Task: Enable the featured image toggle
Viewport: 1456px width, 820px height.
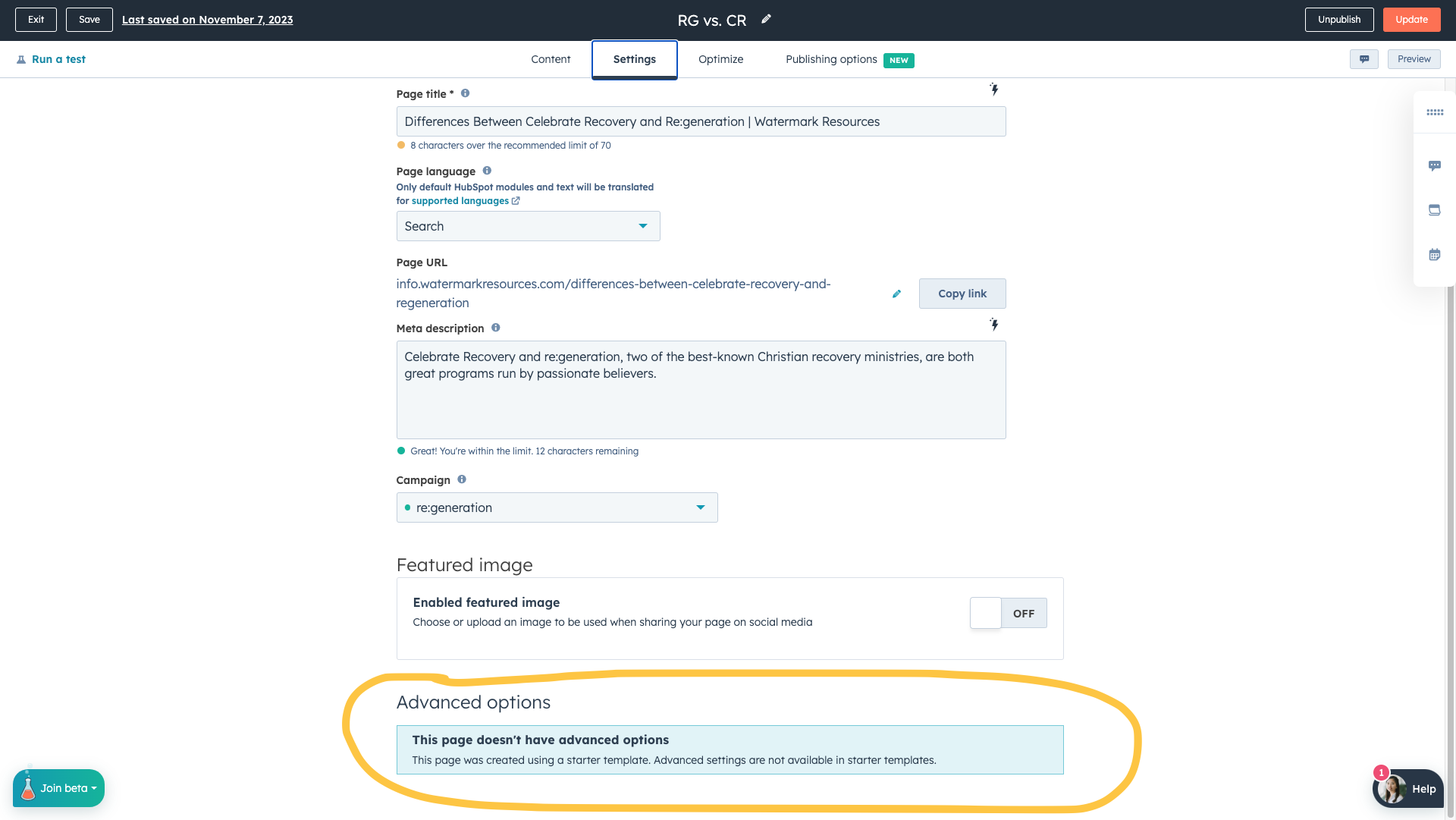Action: pyautogui.click(x=1009, y=613)
